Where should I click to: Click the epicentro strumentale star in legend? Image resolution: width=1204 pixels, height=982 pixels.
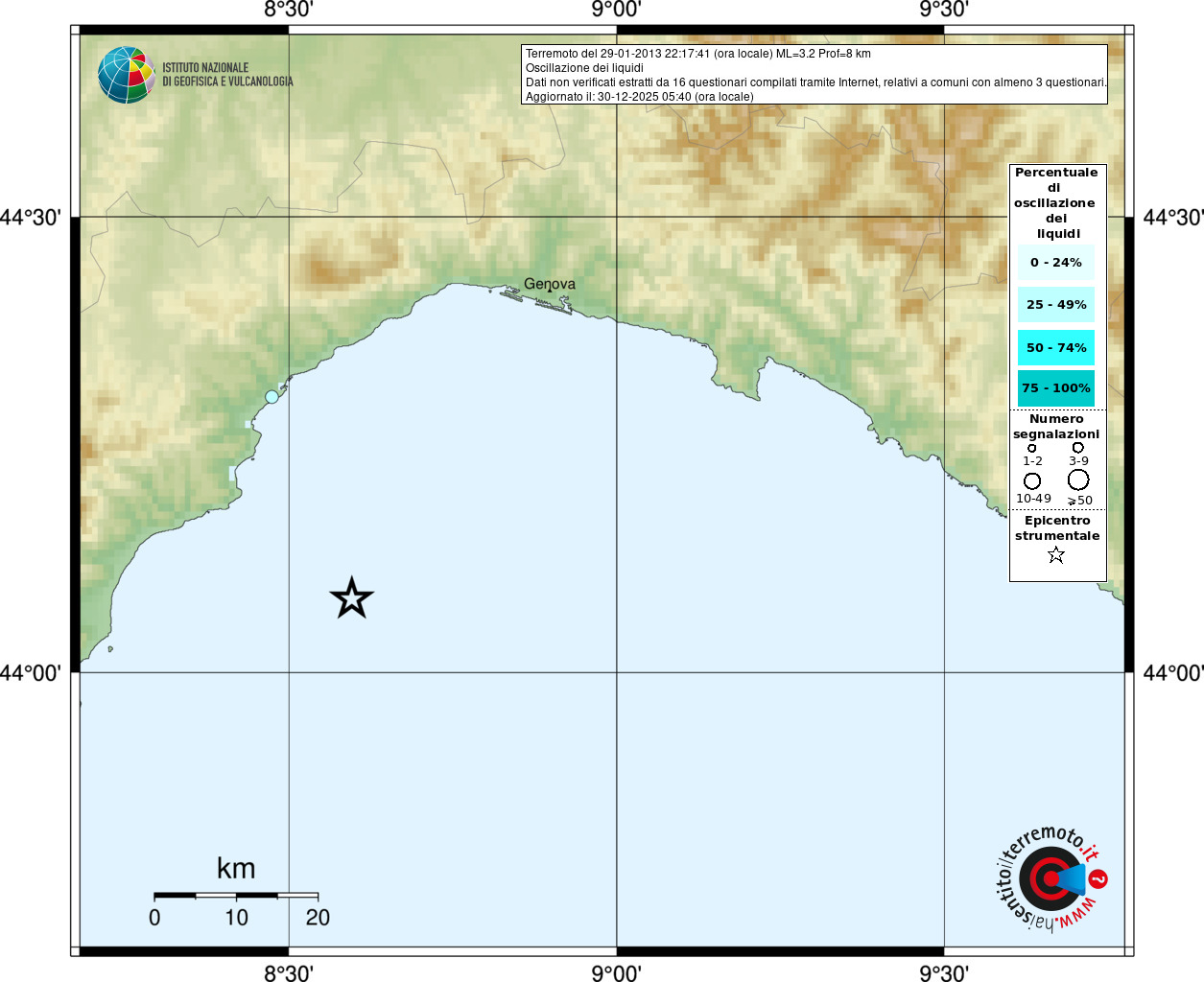click(x=1056, y=554)
